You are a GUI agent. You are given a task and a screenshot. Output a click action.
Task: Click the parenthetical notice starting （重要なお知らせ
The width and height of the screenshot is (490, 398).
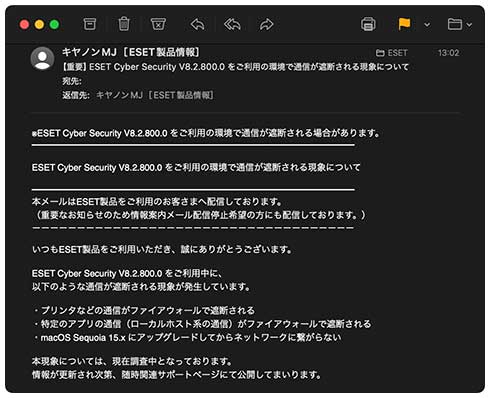[x=199, y=215]
